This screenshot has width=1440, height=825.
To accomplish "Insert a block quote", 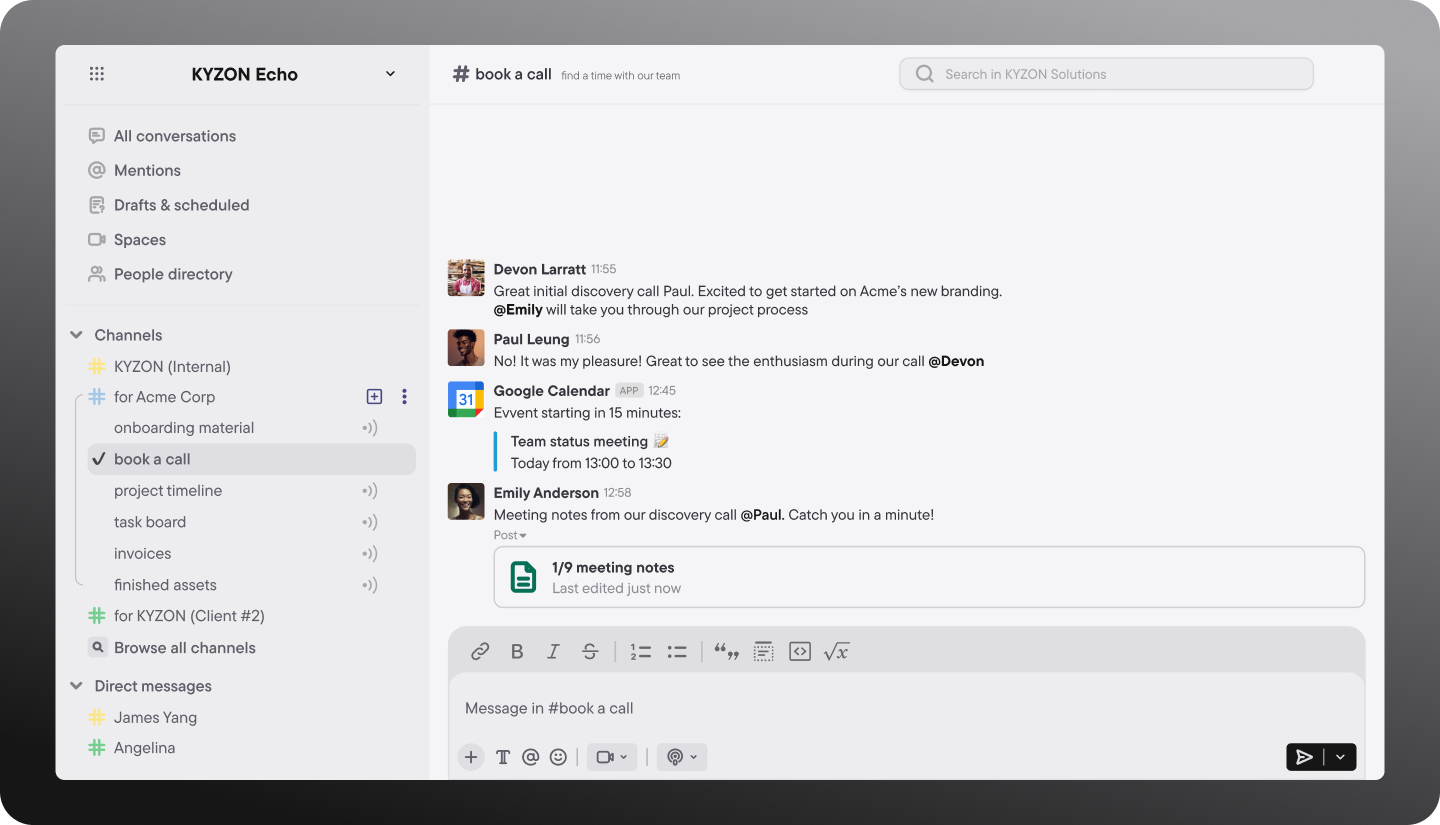I will [x=726, y=652].
